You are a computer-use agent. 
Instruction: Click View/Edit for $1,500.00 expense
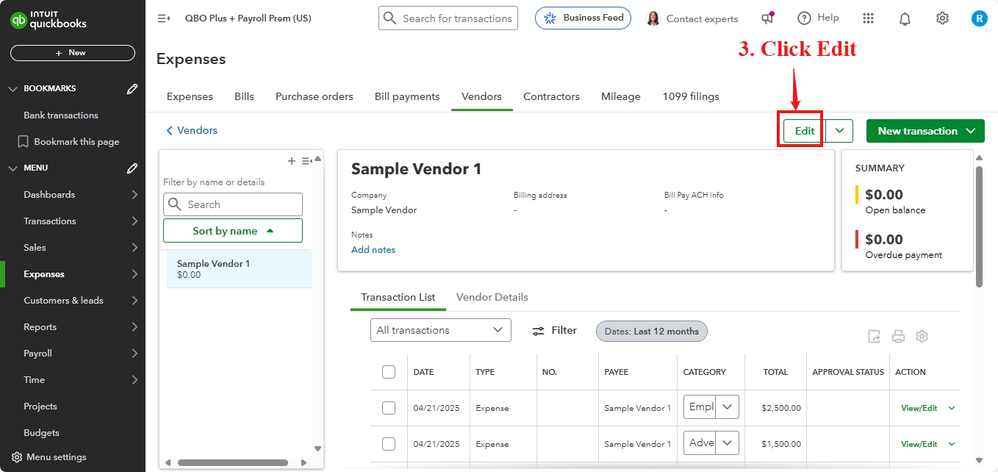pyautogui.click(x=919, y=444)
